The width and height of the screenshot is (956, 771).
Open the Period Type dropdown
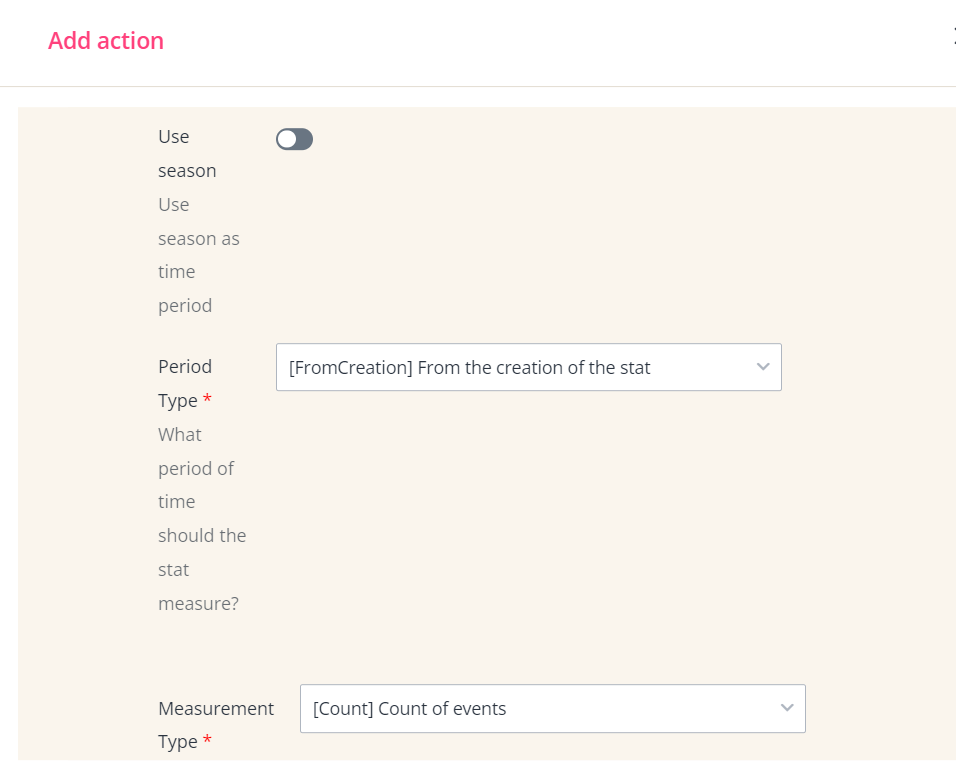coord(528,367)
